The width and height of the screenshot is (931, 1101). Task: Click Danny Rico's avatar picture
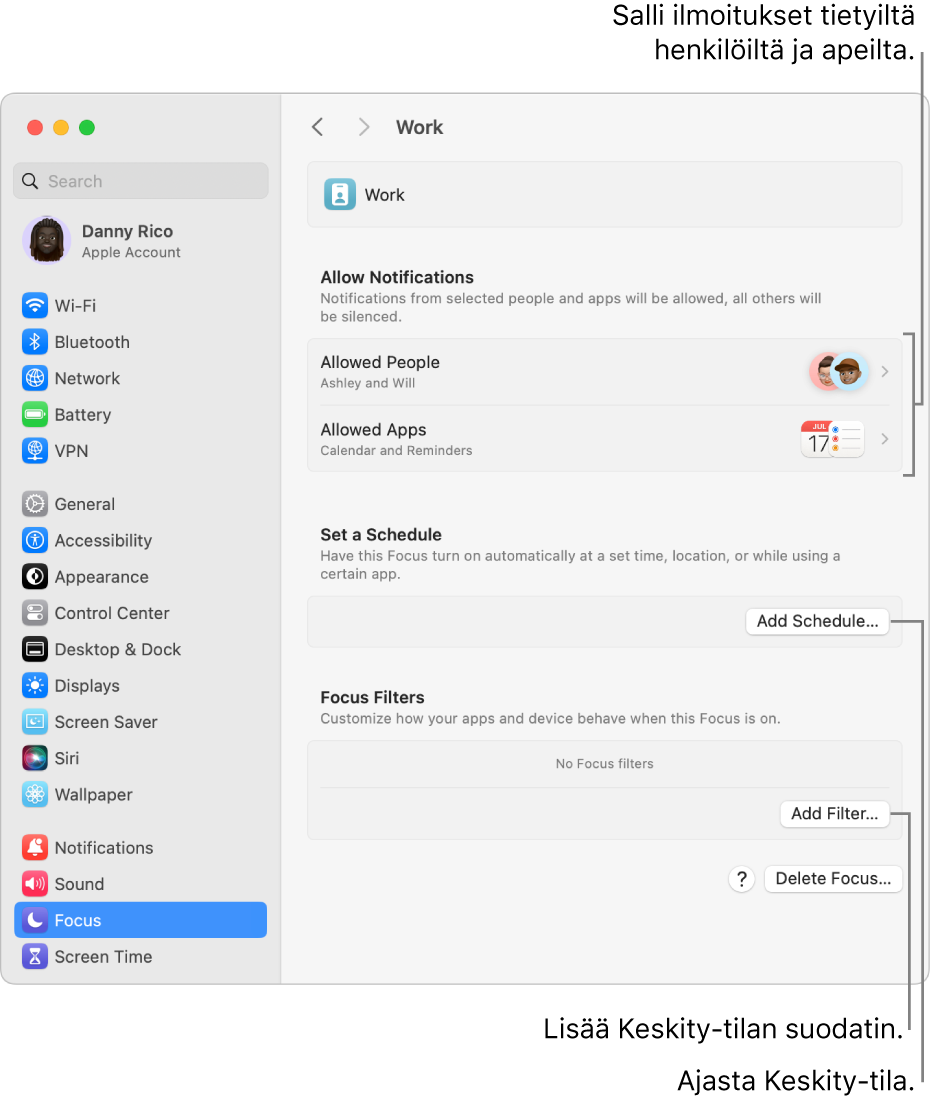pyautogui.click(x=46, y=240)
